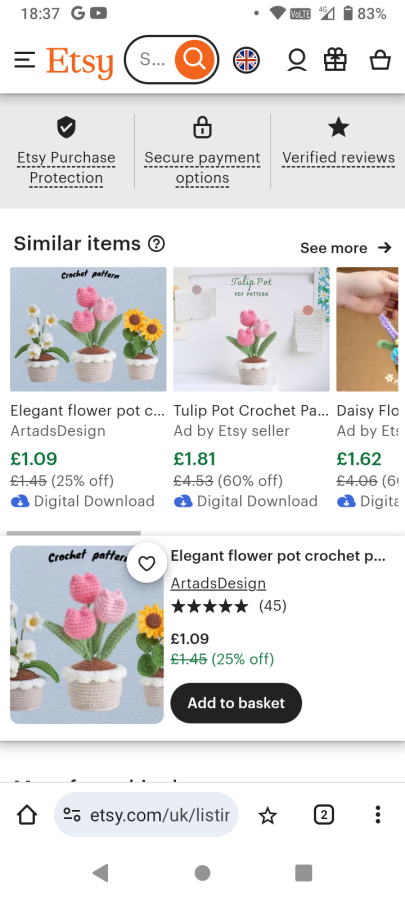Open the UK flag region selector

pyautogui.click(x=246, y=60)
